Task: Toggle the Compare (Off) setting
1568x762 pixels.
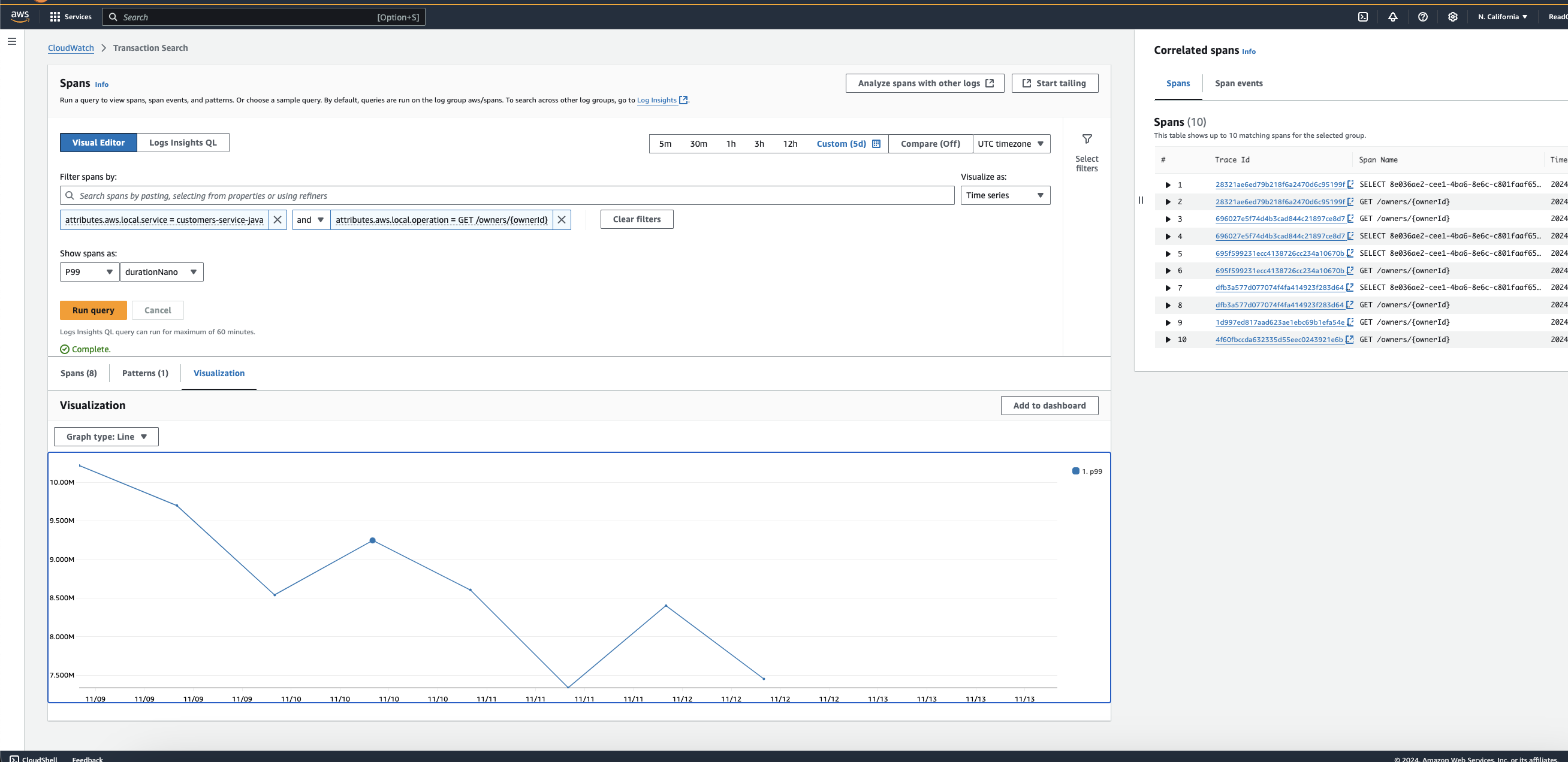Action: (930, 144)
